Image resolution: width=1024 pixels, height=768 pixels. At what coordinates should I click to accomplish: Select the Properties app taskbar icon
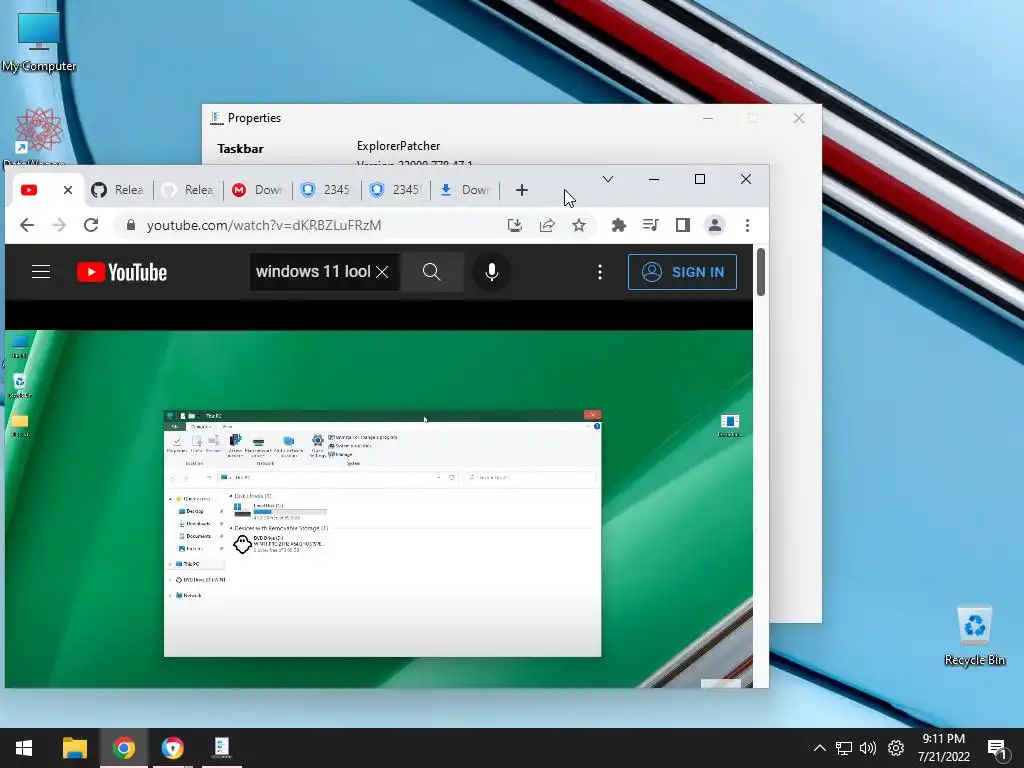click(x=221, y=748)
